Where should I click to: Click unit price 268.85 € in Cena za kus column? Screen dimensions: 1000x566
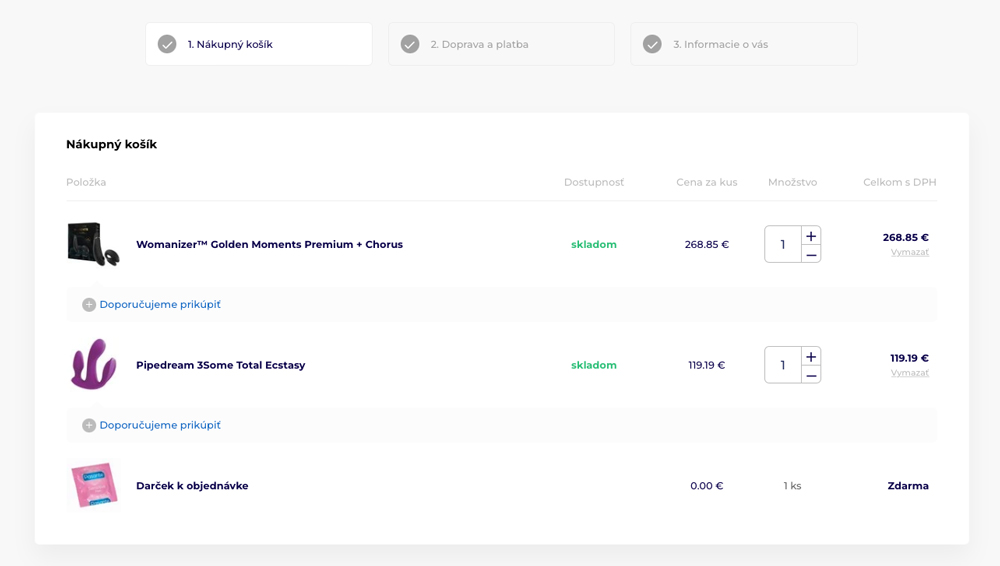pyautogui.click(x=707, y=244)
